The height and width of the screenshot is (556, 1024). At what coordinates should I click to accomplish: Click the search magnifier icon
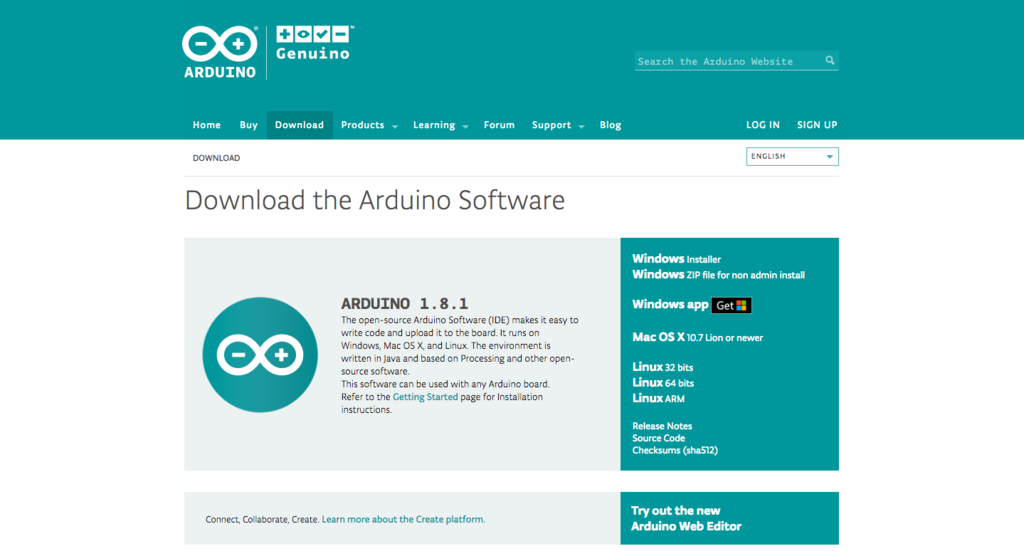(x=829, y=60)
